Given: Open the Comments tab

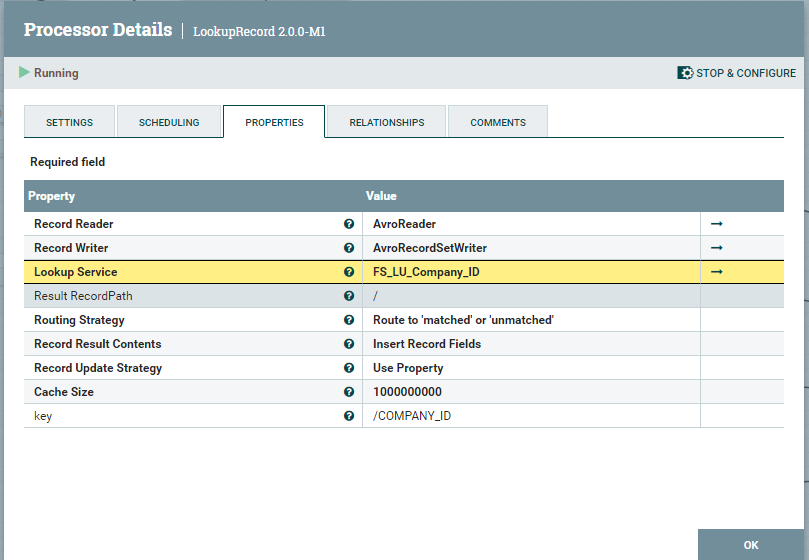Looking at the screenshot, I should pos(498,122).
